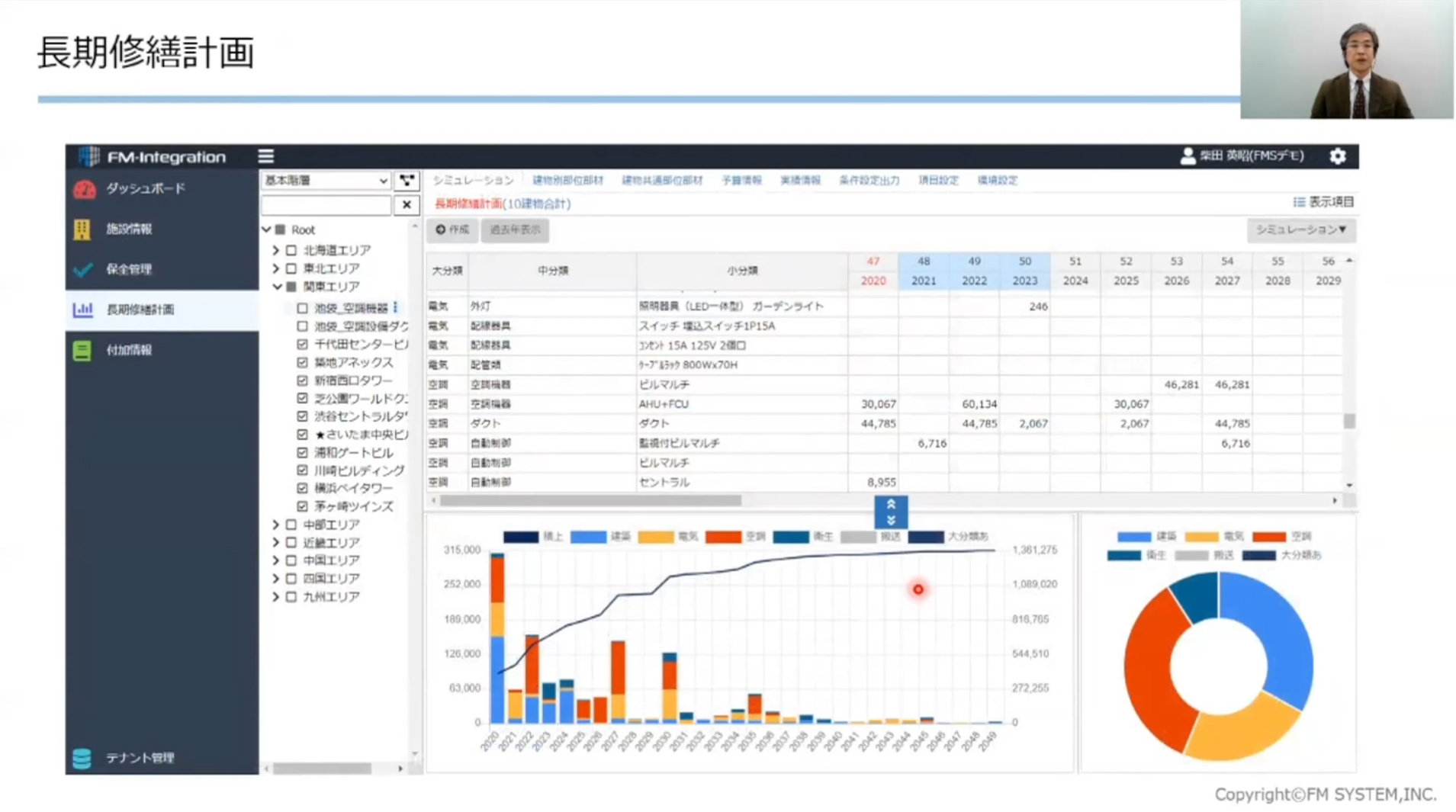
Task: Click the user account icon in header
Action: (x=1187, y=156)
